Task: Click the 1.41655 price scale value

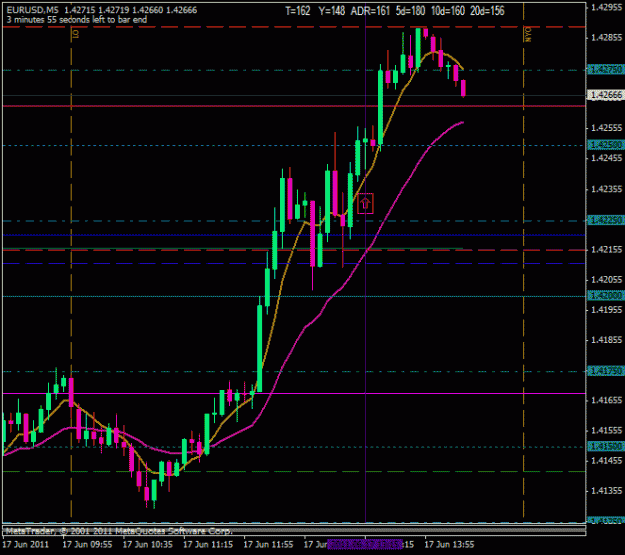Action: (607, 400)
